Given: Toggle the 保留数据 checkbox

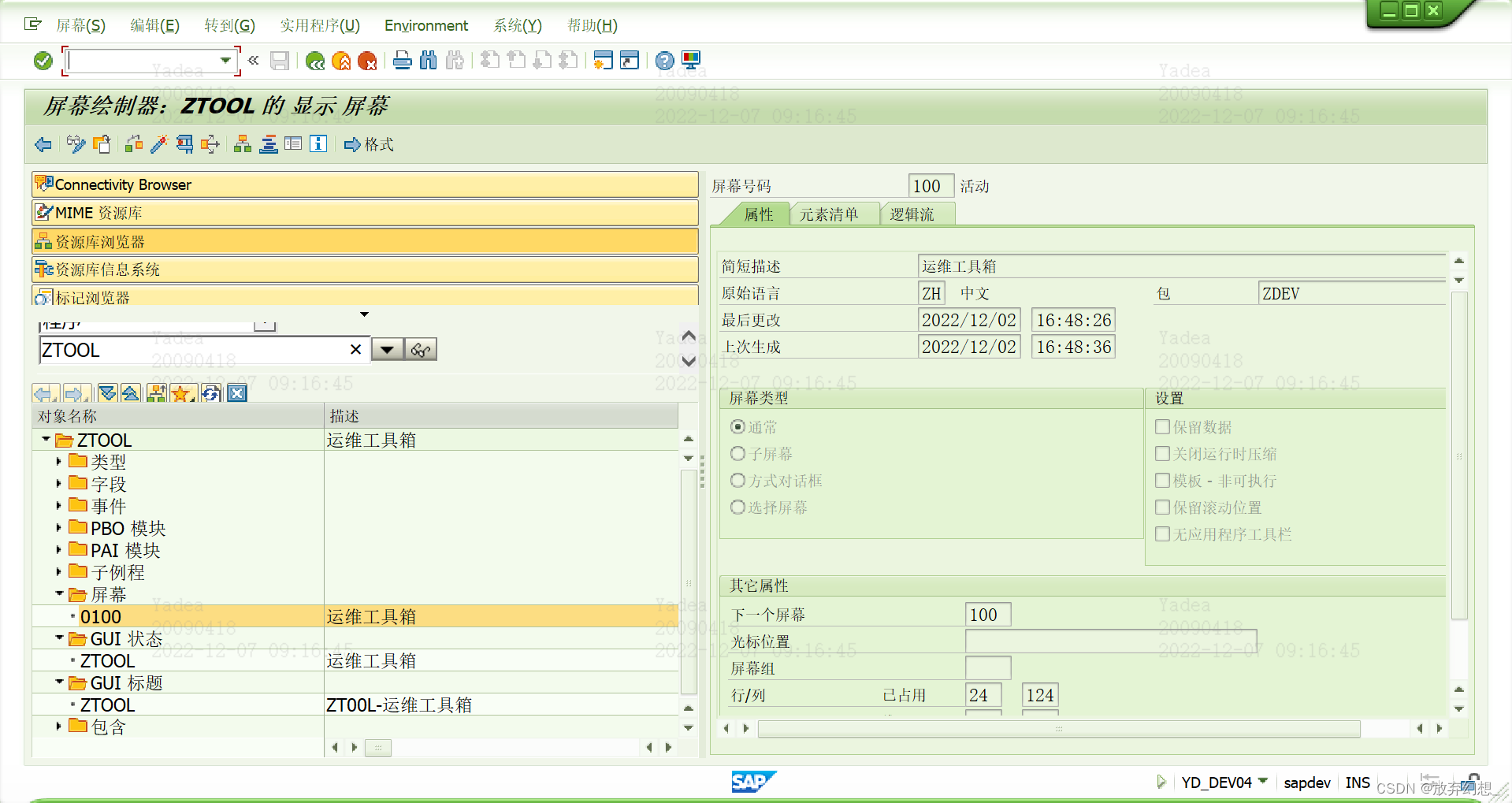Looking at the screenshot, I should 1162,427.
